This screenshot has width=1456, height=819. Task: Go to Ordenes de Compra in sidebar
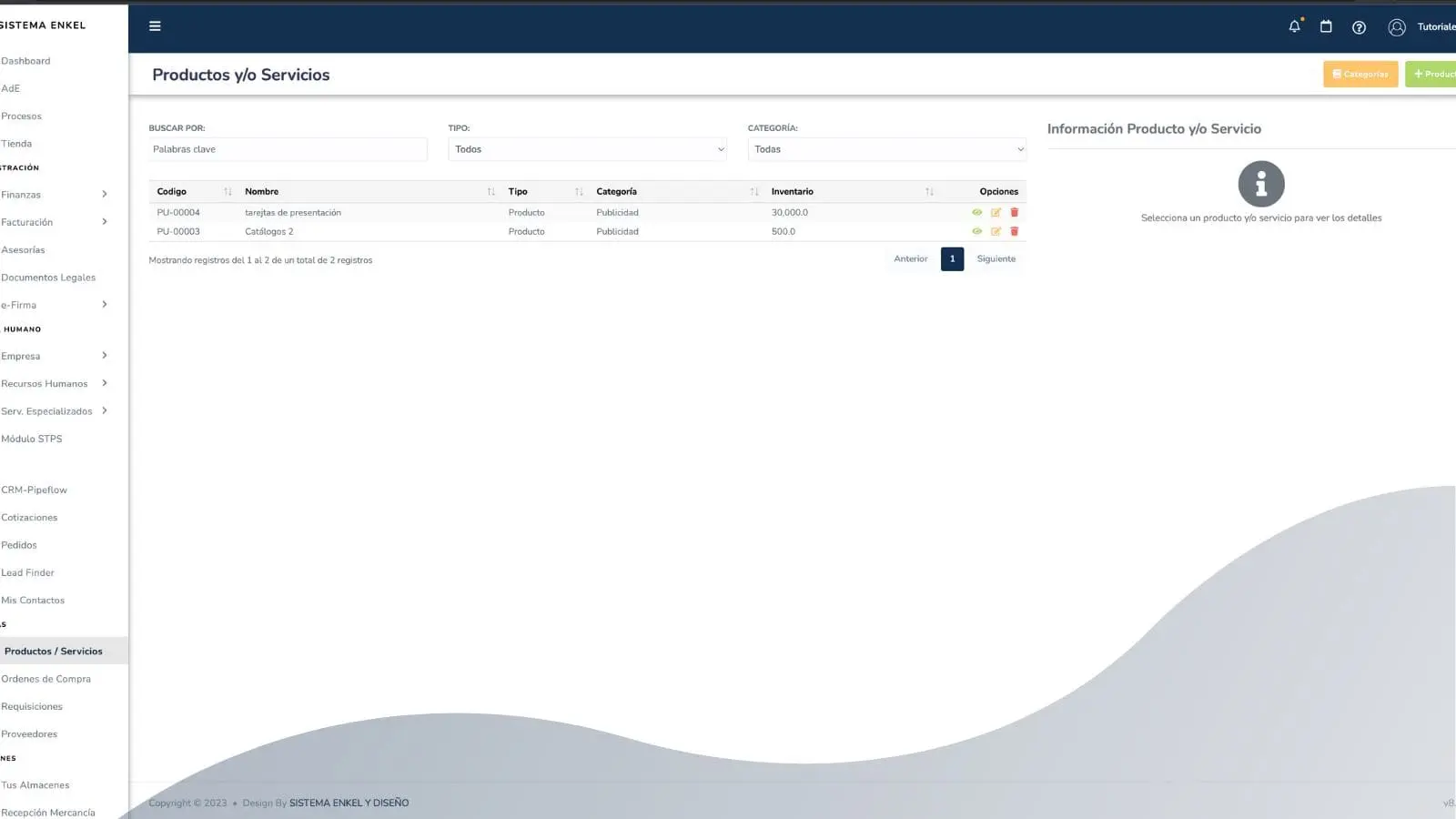[x=46, y=679]
